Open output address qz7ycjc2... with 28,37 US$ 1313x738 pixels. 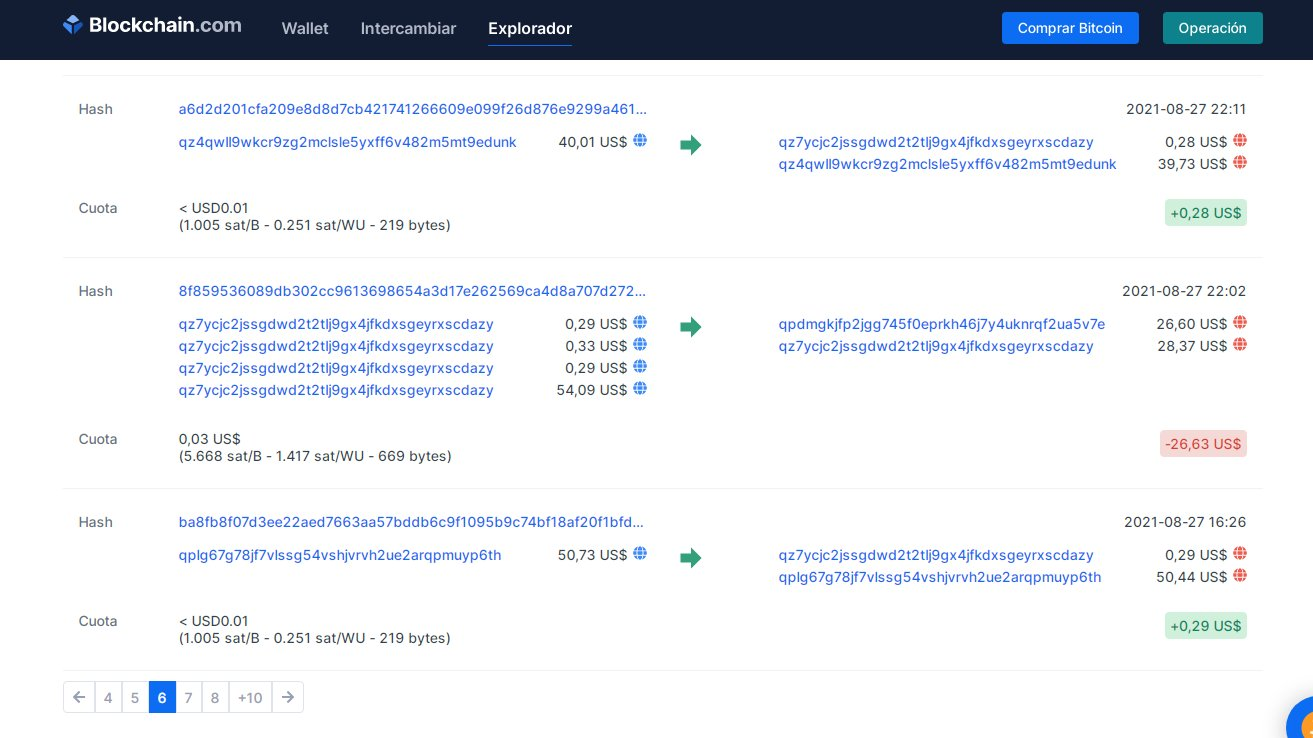[936, 346]
